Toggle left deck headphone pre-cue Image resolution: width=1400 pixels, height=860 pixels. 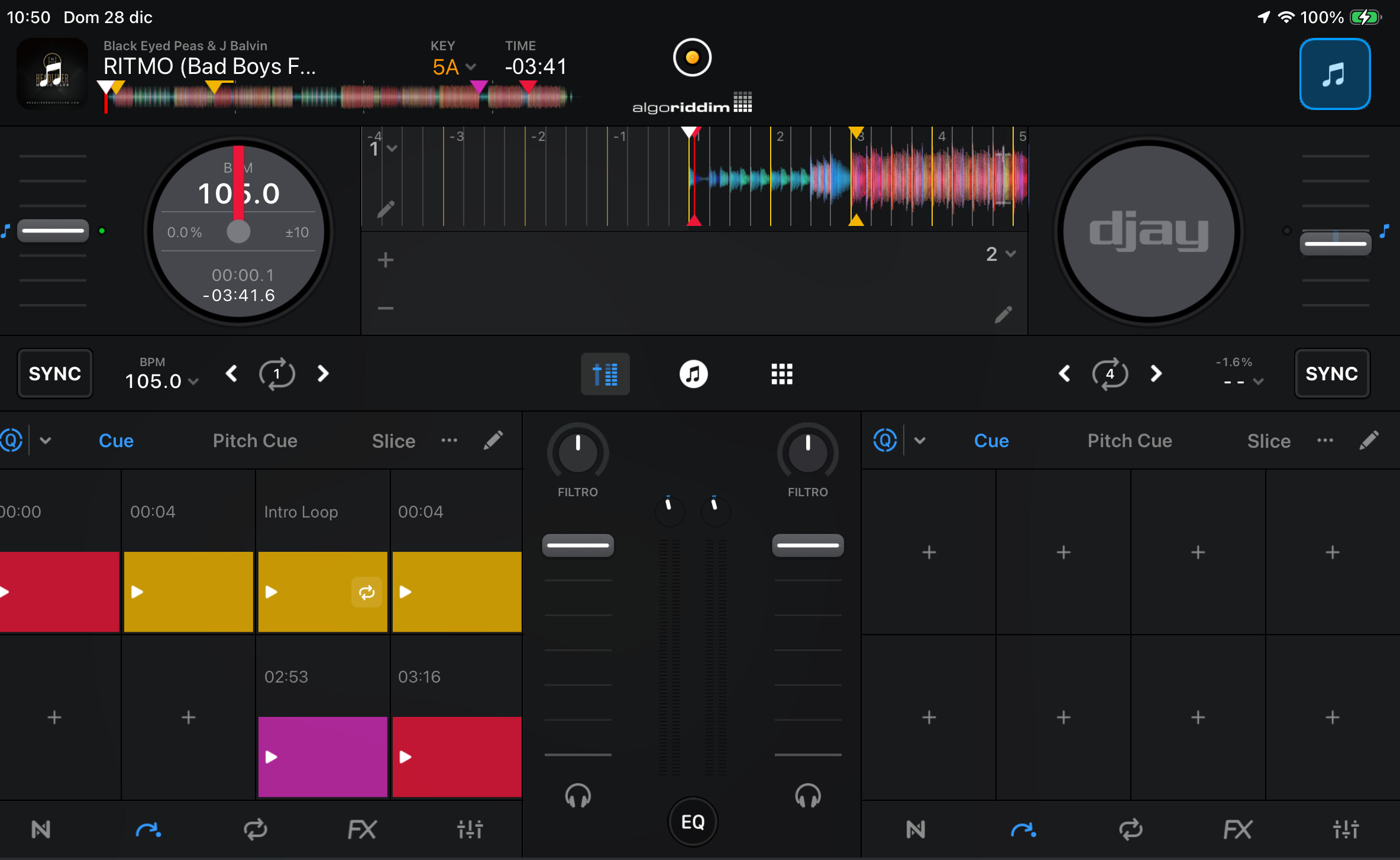click(x=577, y=796)
